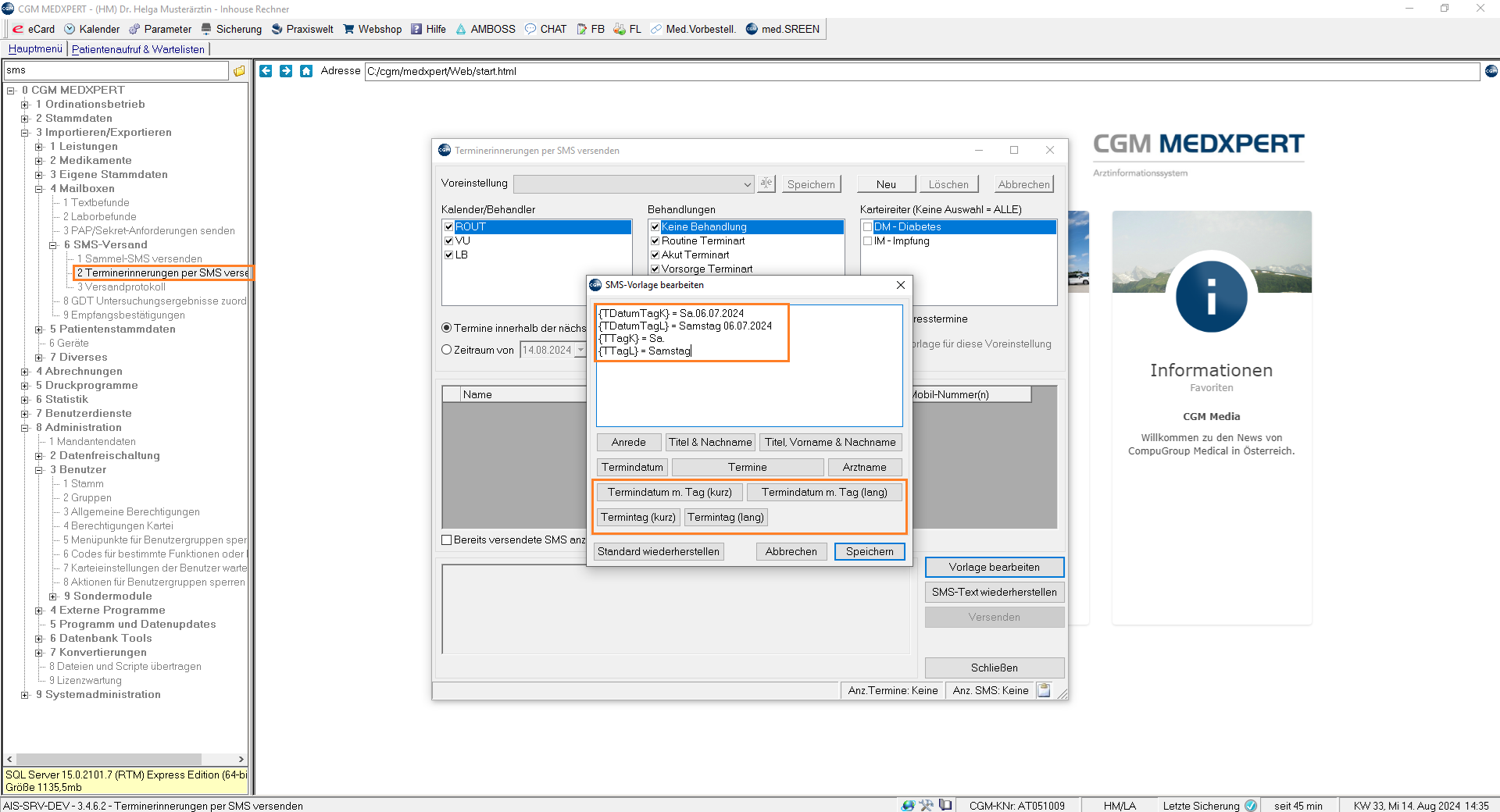Click the CGM icon right of the address bar
Screen dimensions: 1500x812
pyautogui.click(x=1491, y=71)
